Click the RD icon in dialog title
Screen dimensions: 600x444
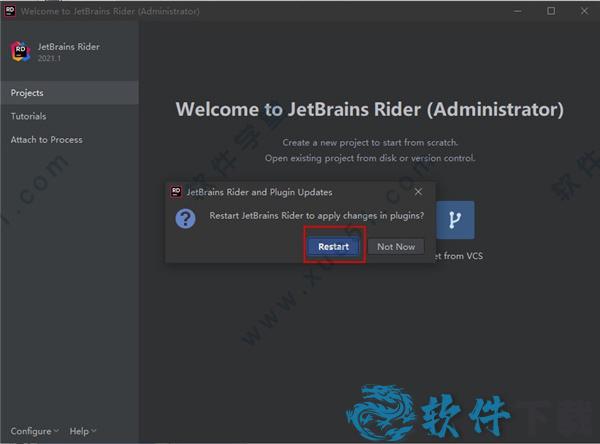[x=176, y=191]
